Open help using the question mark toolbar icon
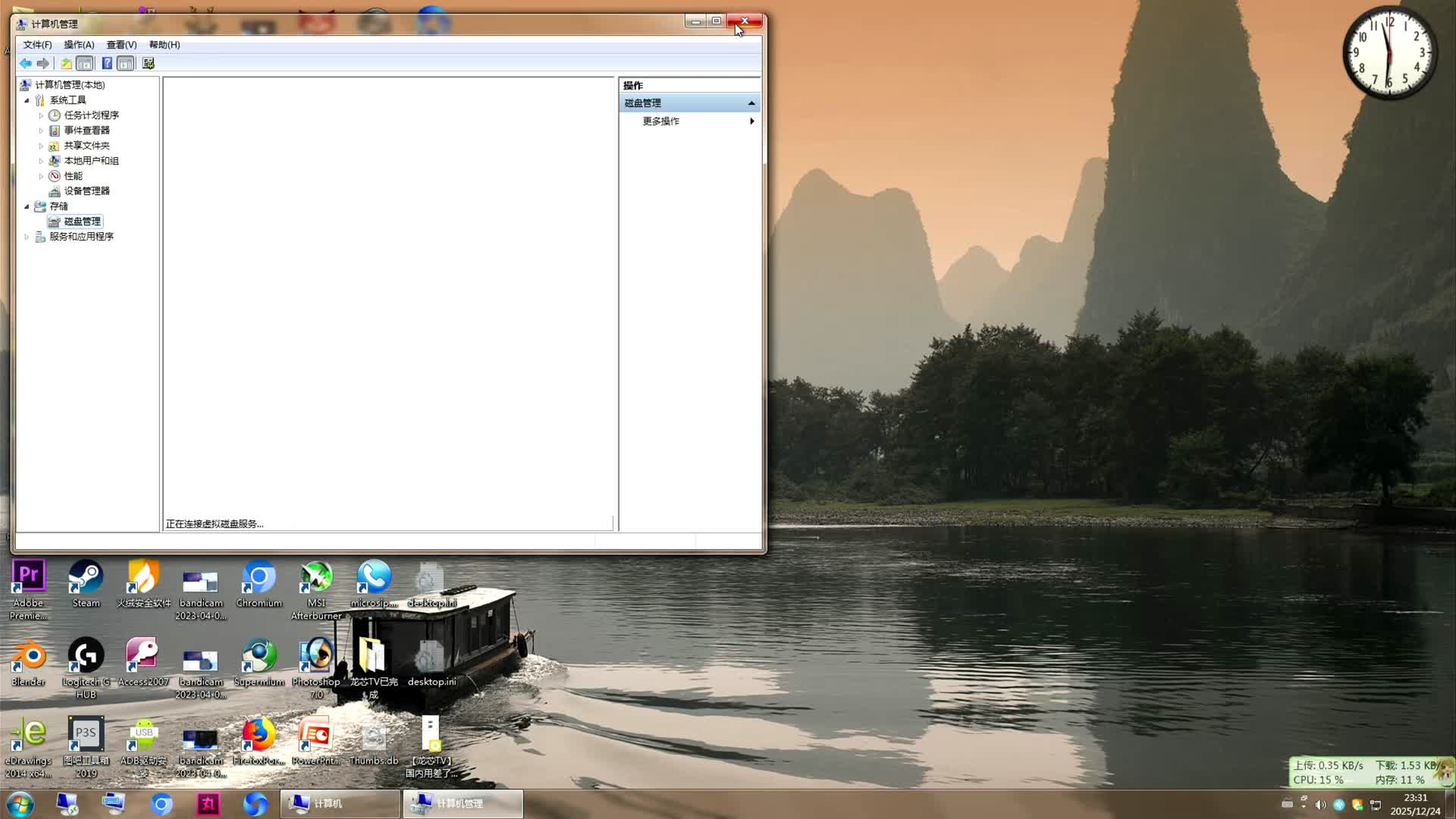1456x819 pixels. (106, 64)
